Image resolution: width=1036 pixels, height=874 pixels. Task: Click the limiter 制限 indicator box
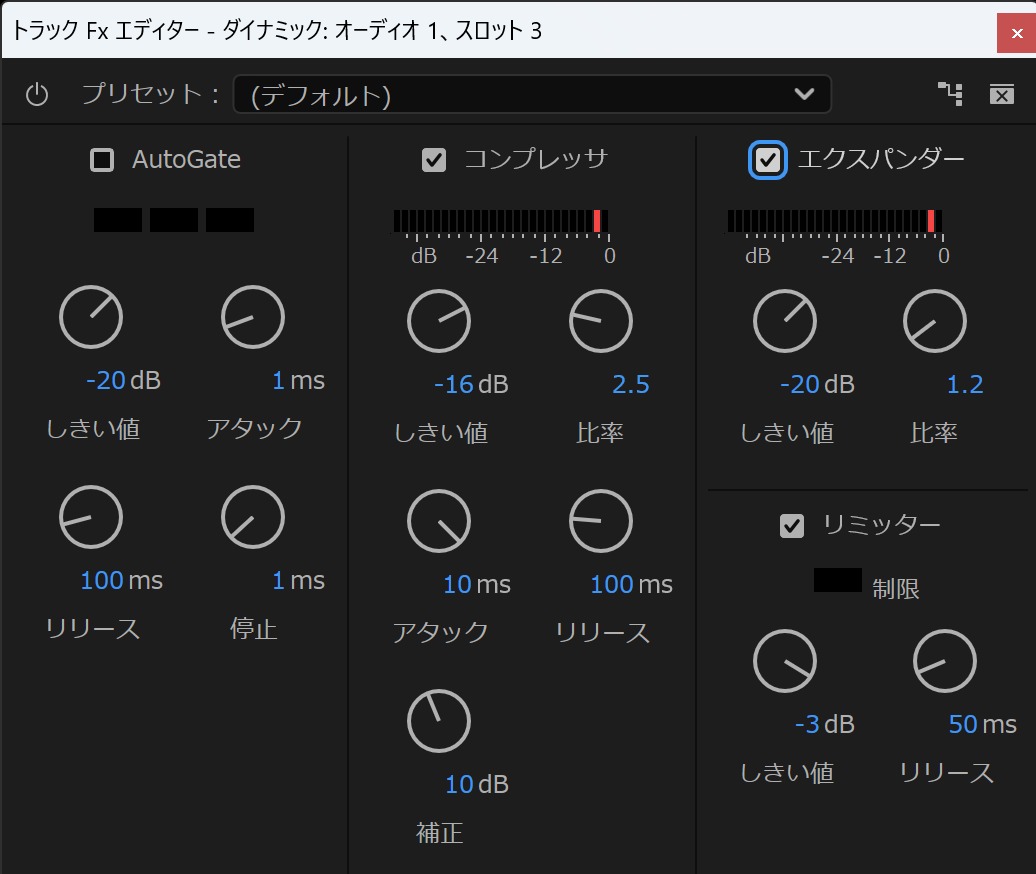(838, 580)
